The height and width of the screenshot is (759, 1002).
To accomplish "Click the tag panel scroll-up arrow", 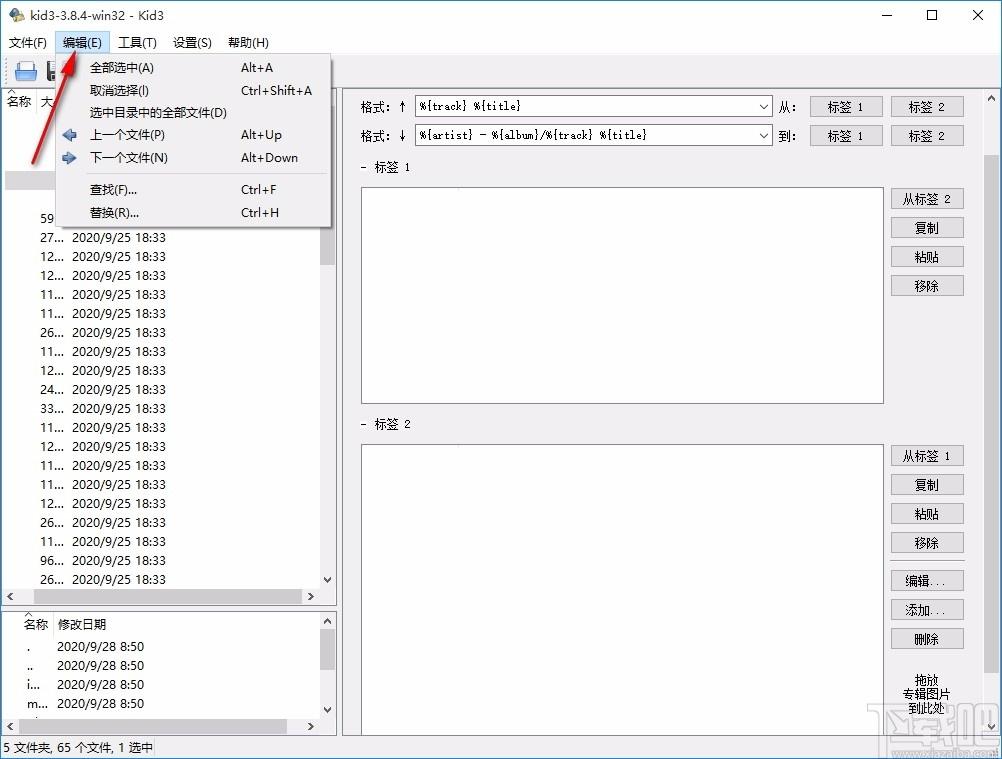I will coord(991,98).
